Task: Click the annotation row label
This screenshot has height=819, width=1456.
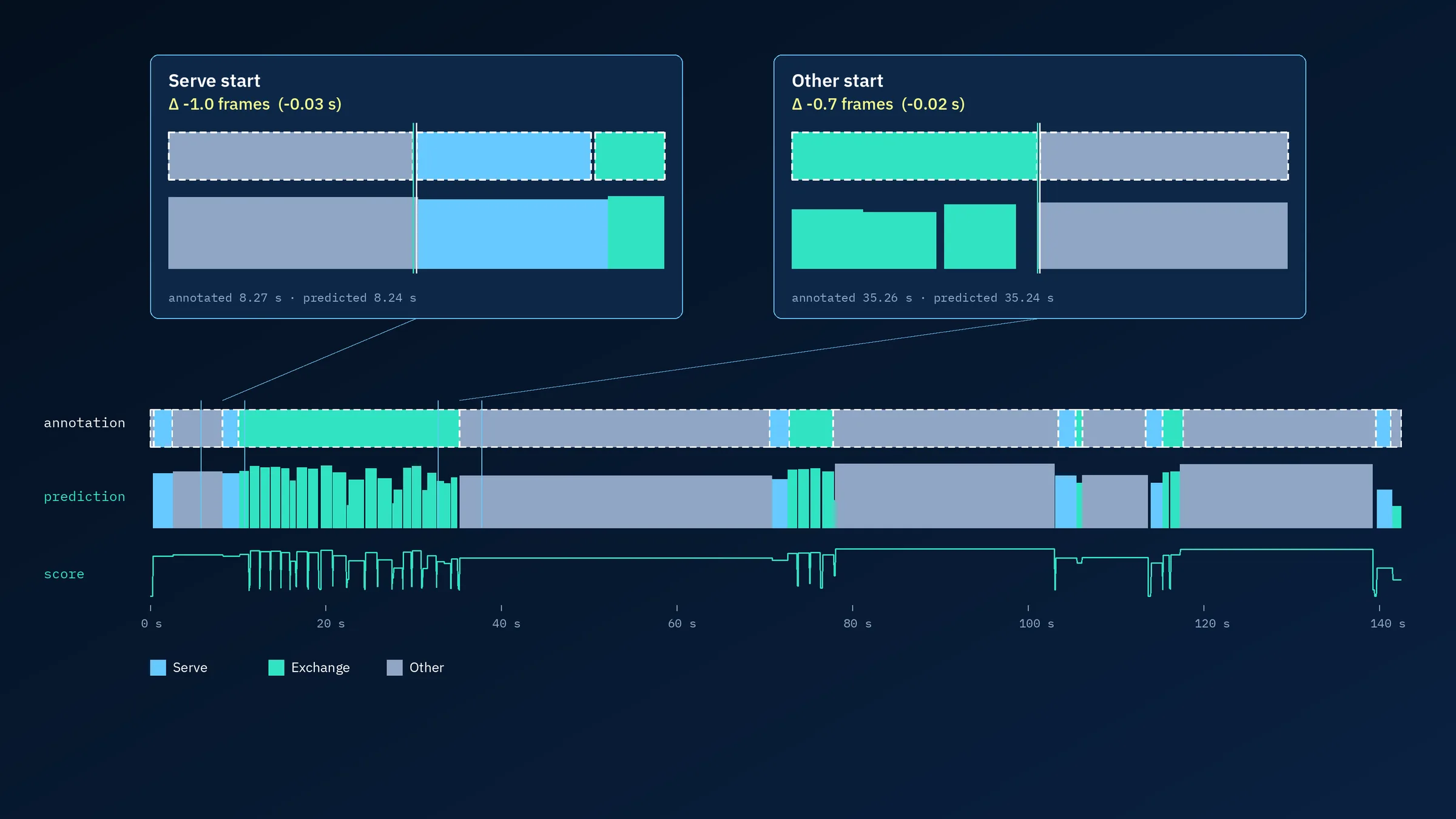Action: point(84,423)
